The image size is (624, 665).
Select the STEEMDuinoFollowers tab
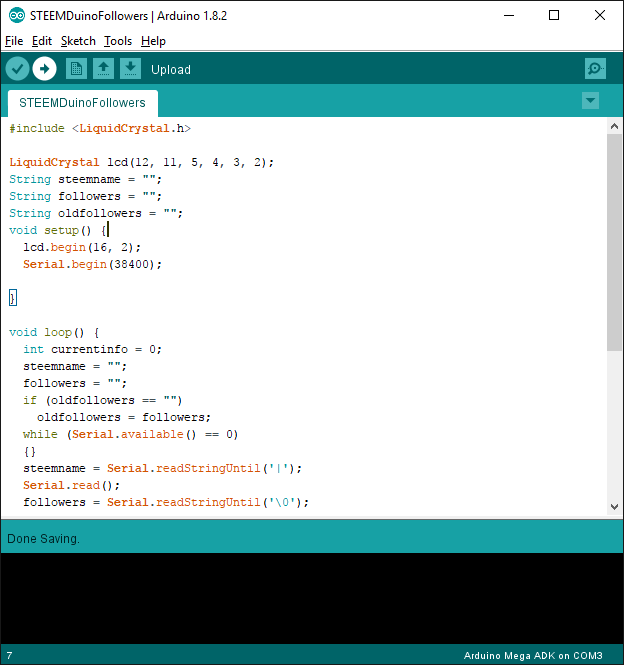pos(83,103)
